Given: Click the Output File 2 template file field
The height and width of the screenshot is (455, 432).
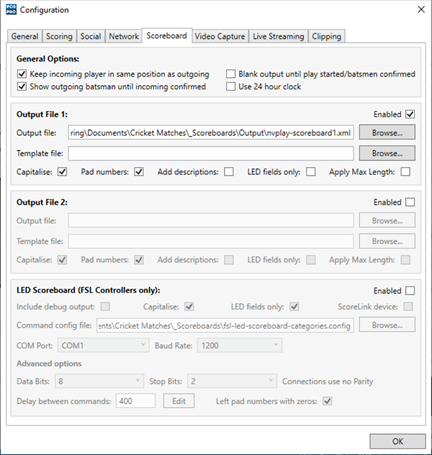Looking at the screenshot, I should [211, 241].
